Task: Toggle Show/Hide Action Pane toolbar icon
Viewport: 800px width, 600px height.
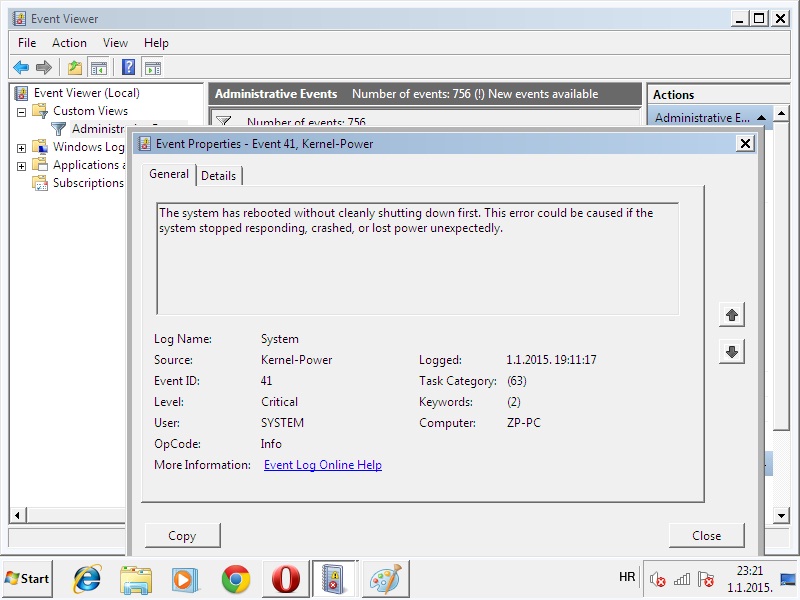Action: (152, 67)
